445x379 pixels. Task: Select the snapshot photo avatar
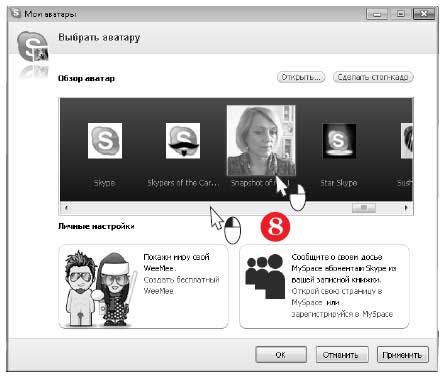tap(261, 140)
